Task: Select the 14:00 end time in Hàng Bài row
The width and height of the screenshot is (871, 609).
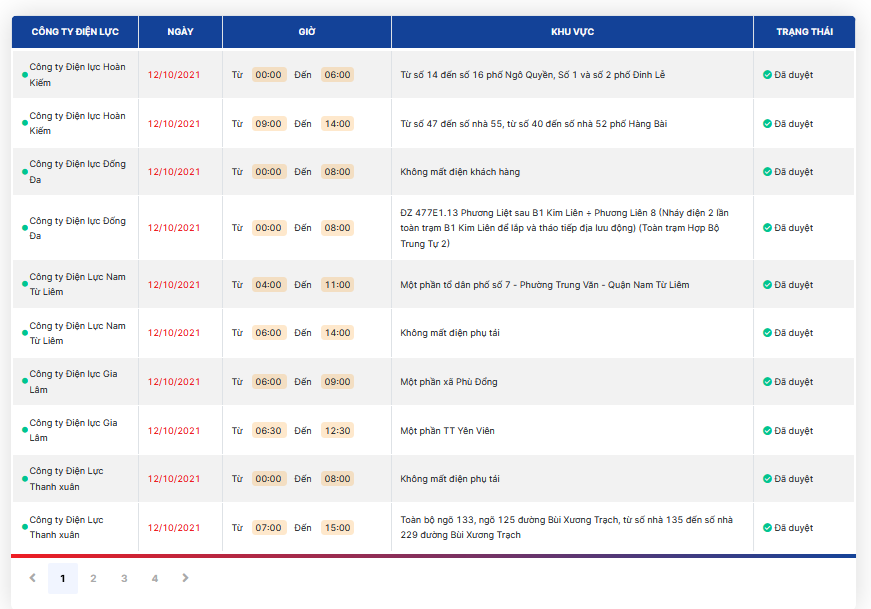Action: (x=337, y=123)
